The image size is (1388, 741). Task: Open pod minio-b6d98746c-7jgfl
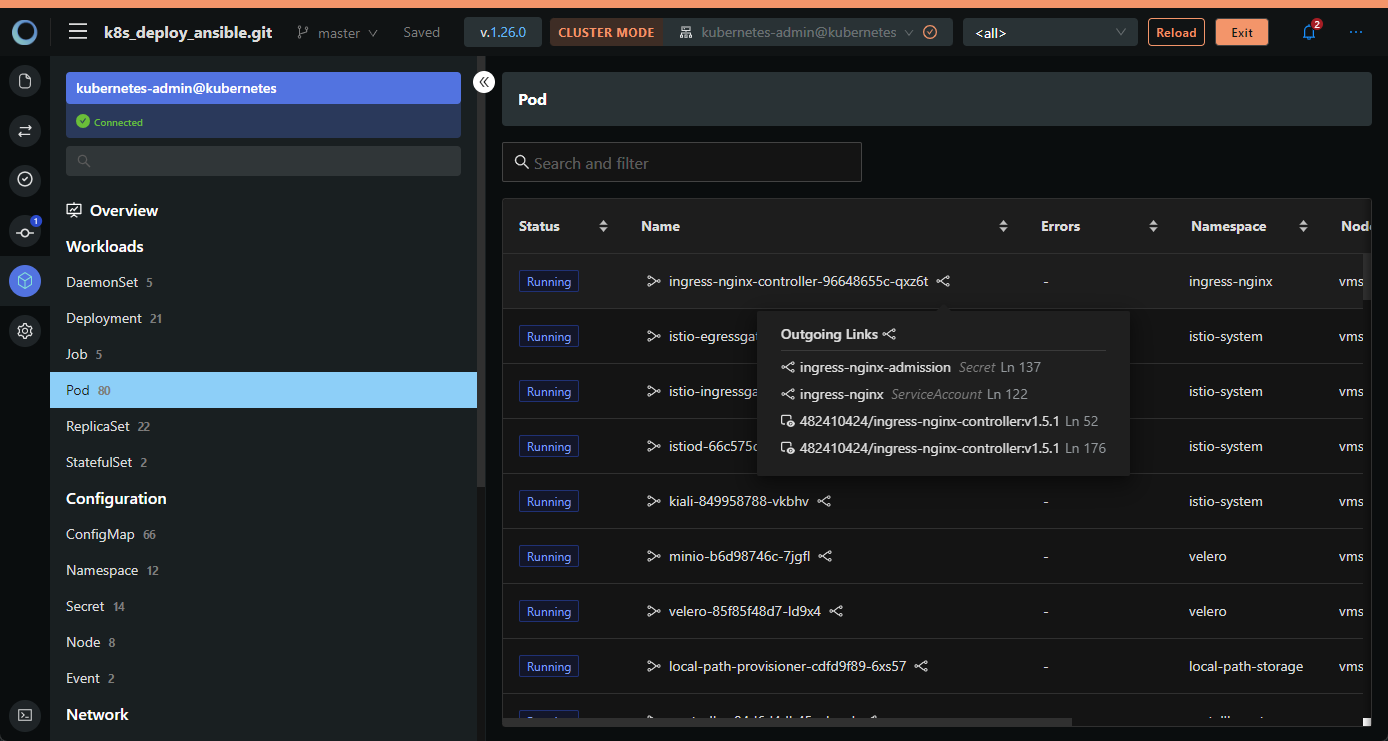point(740,556)
